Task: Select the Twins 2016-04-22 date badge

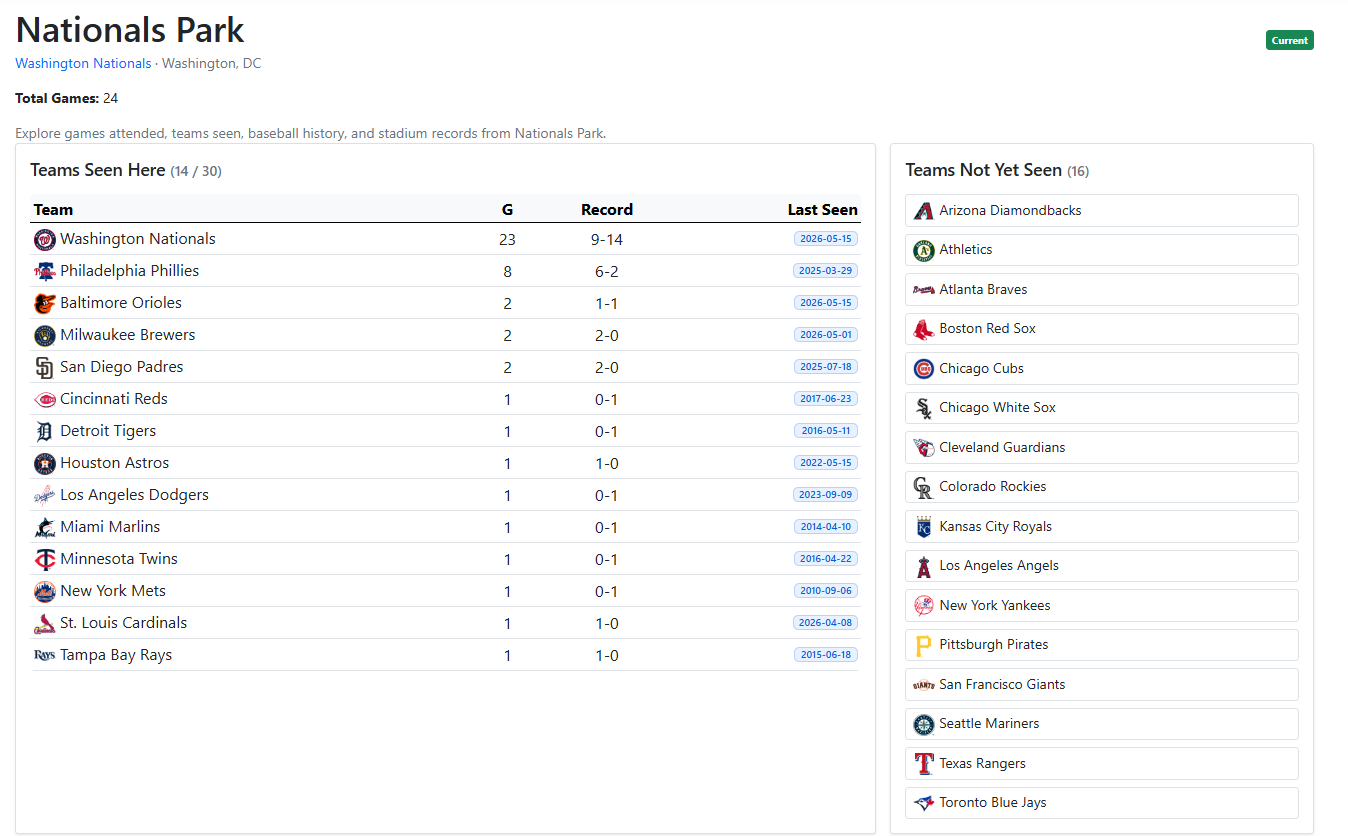Action: pyautogui.click(x=826, y=559)
